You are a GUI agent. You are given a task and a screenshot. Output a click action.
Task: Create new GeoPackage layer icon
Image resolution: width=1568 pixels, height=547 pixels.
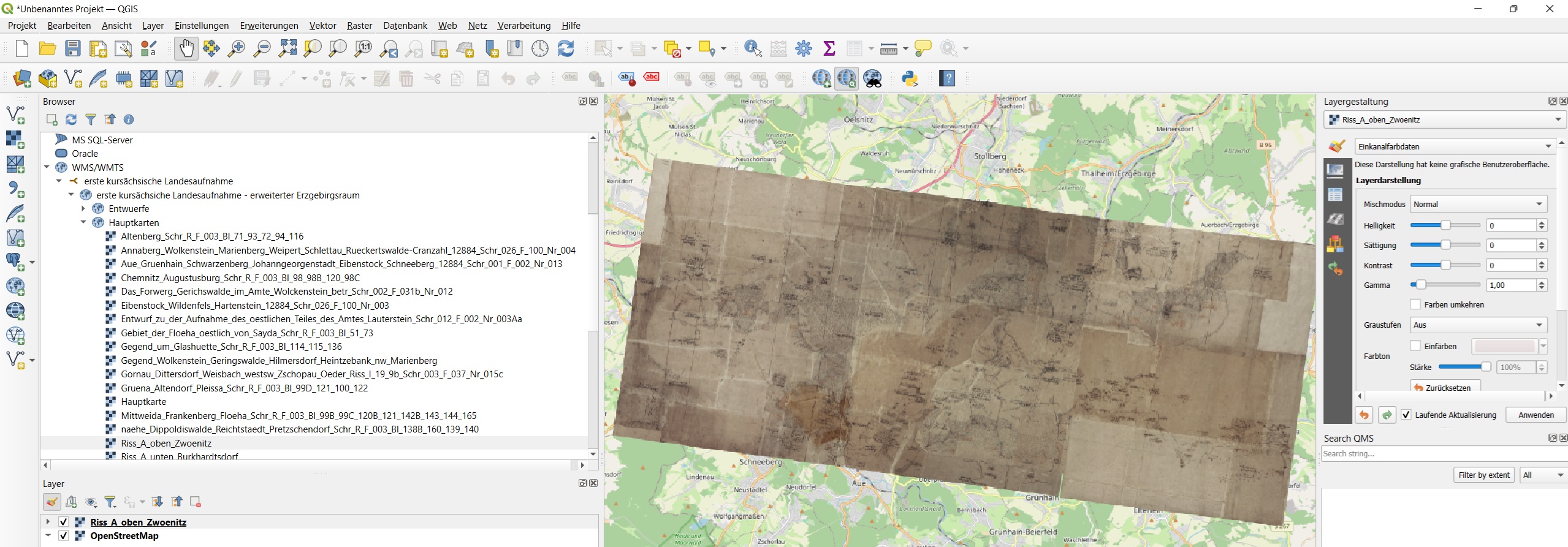click(x=48, y=78)
